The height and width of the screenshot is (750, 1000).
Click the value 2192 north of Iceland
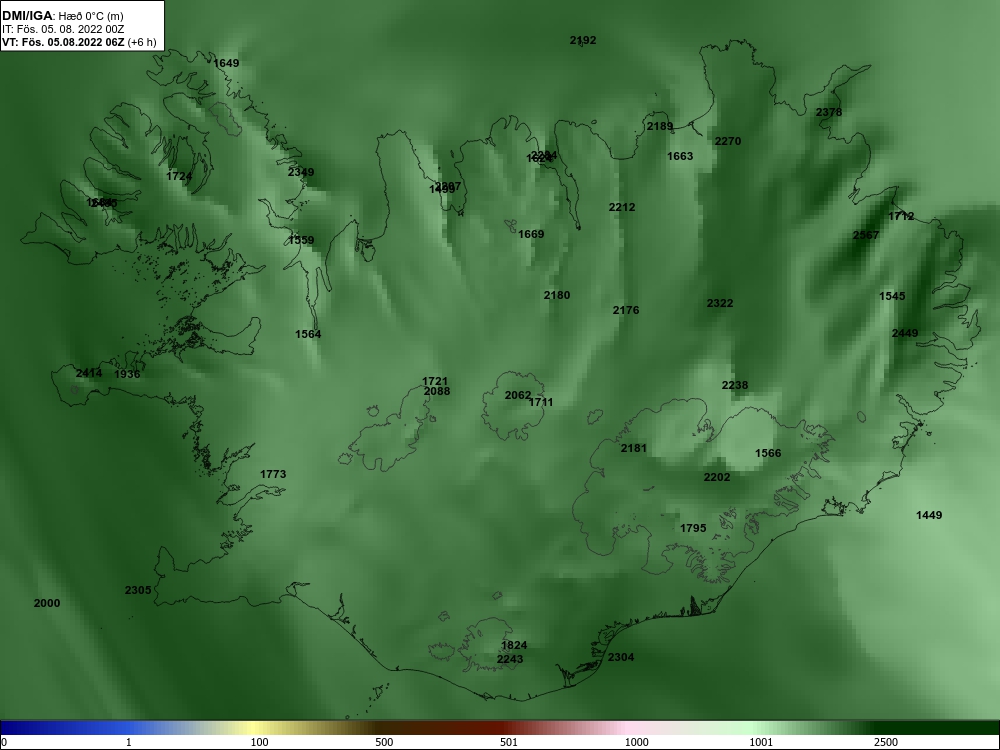click(583, 40)
